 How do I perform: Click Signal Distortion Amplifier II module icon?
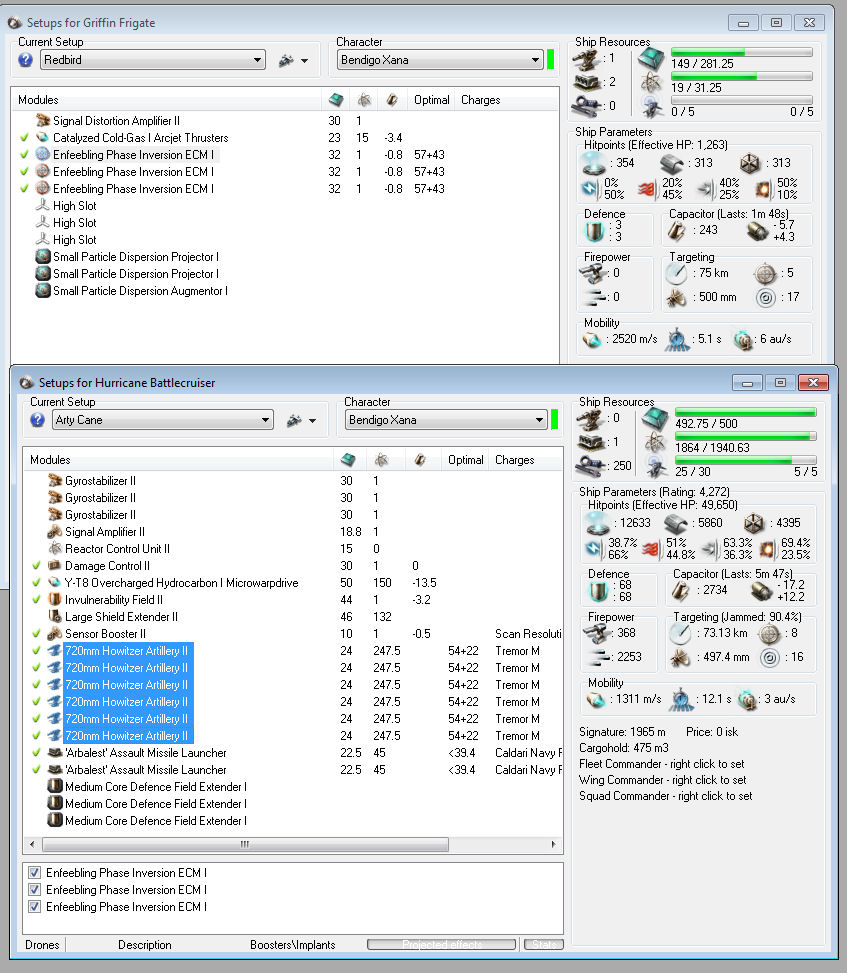click(x=43, y=120)
